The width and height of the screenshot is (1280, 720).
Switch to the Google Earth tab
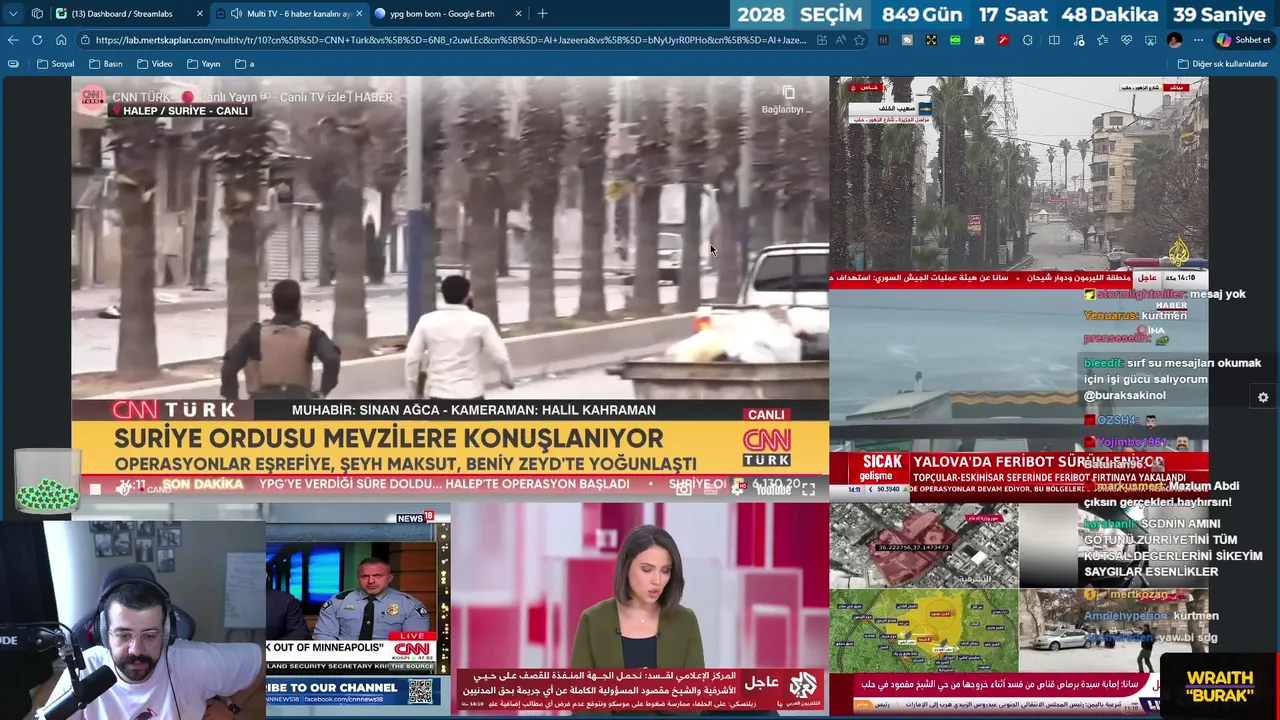point(448,14)
